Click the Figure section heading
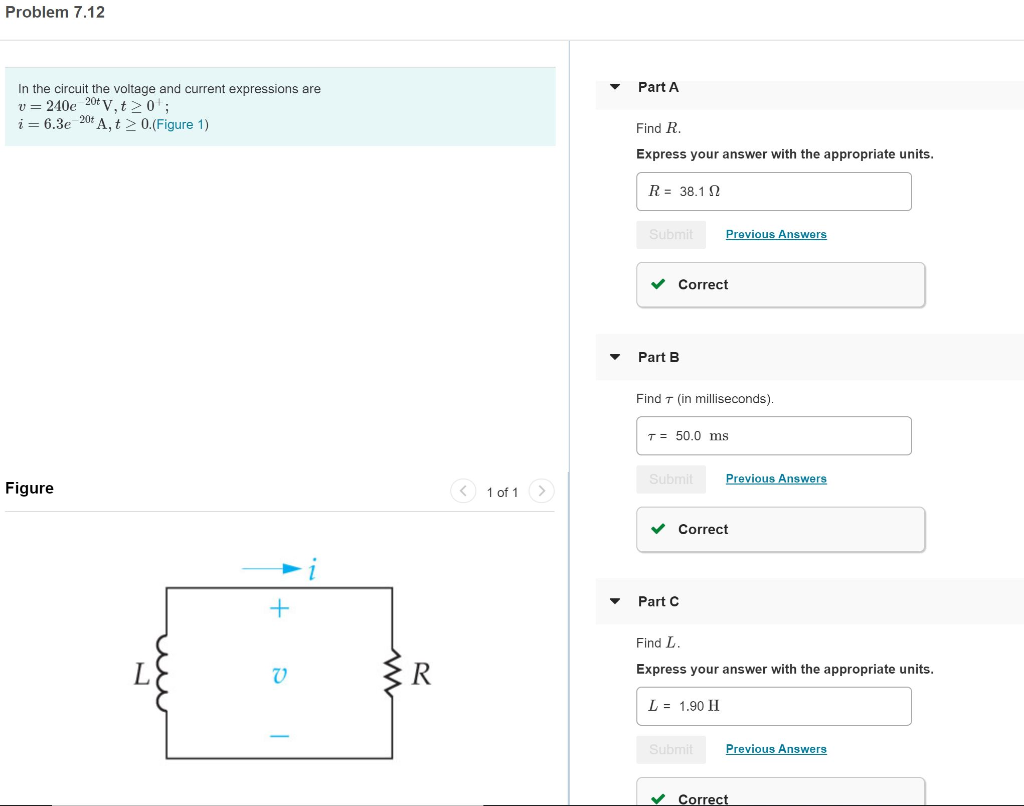This screenshot has width=1024, height=806. (x=29, y=488)
